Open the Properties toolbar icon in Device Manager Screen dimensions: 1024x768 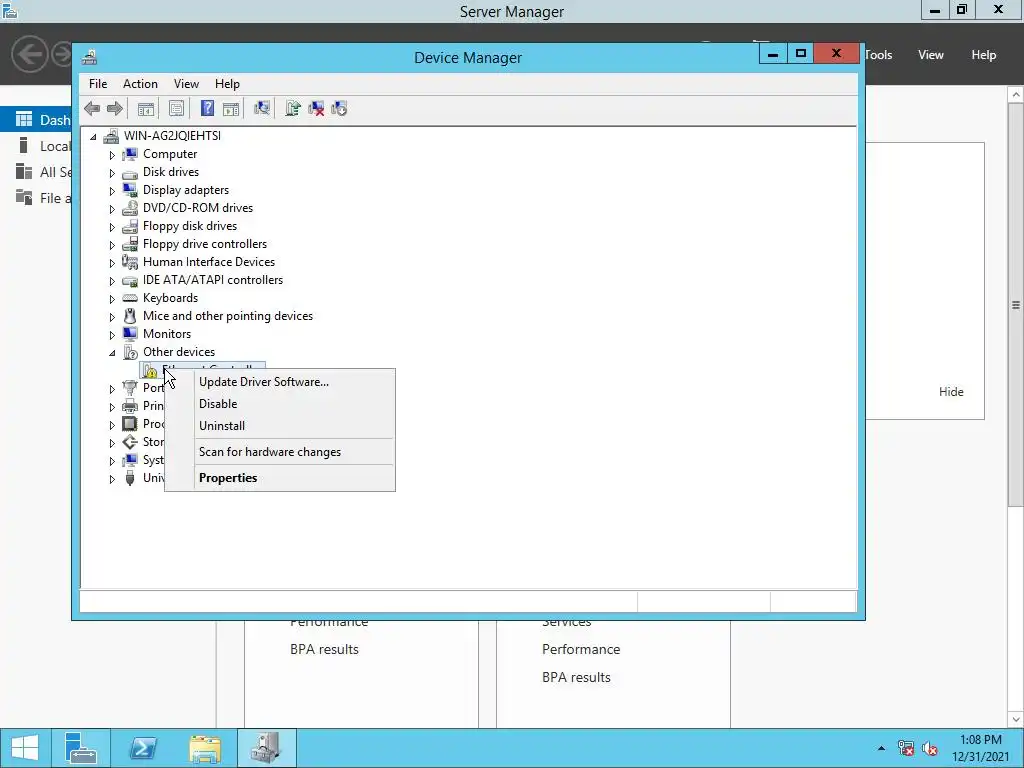click(176, 108)
